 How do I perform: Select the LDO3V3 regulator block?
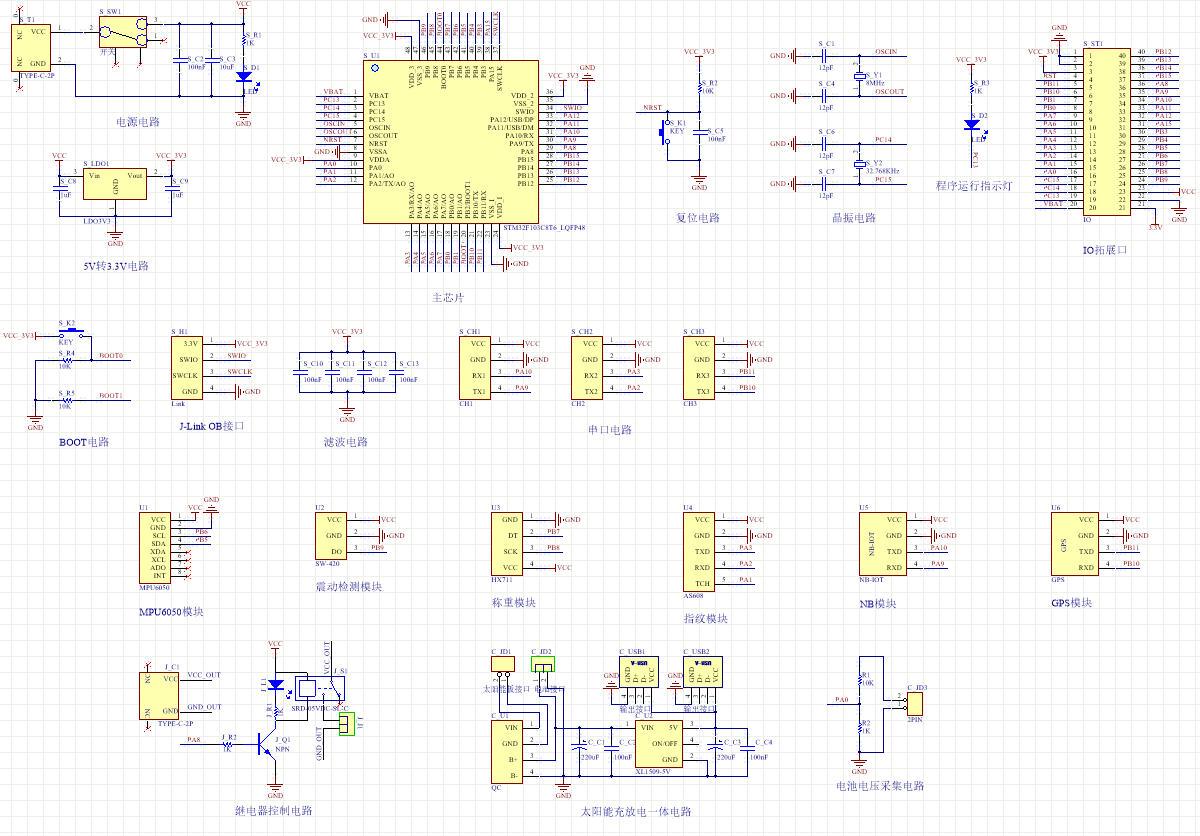(x=115, y=186)
